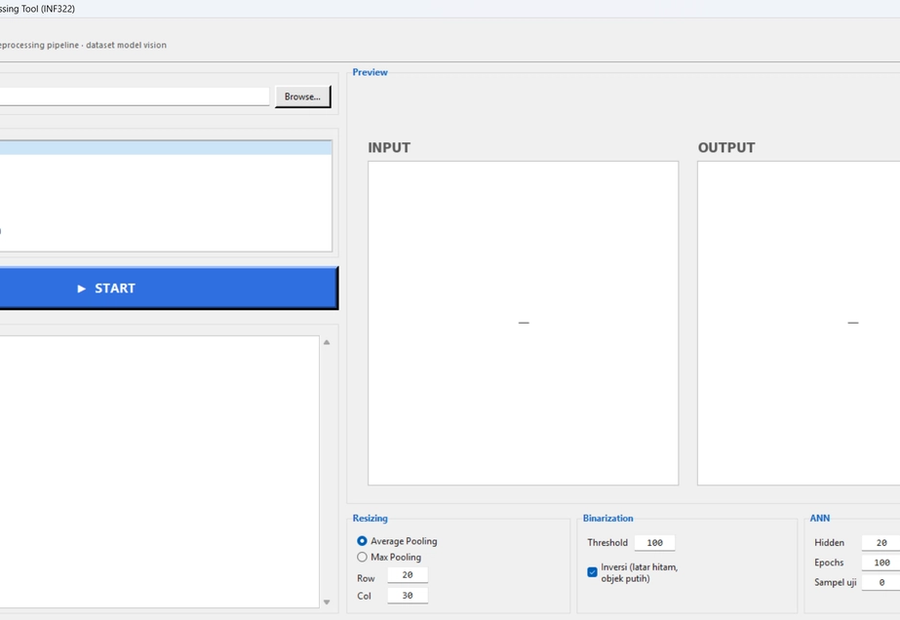The image size is (900, 620).
Task: Click the Threshold label
Action: (x=607, y=542)
